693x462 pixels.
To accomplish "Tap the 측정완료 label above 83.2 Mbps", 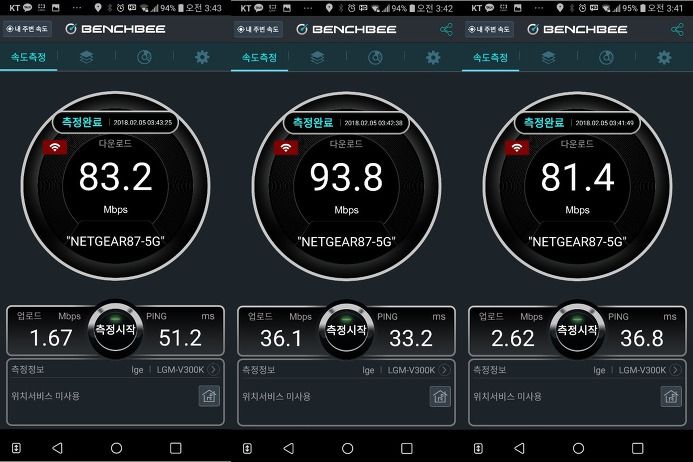I will [82, 122].
